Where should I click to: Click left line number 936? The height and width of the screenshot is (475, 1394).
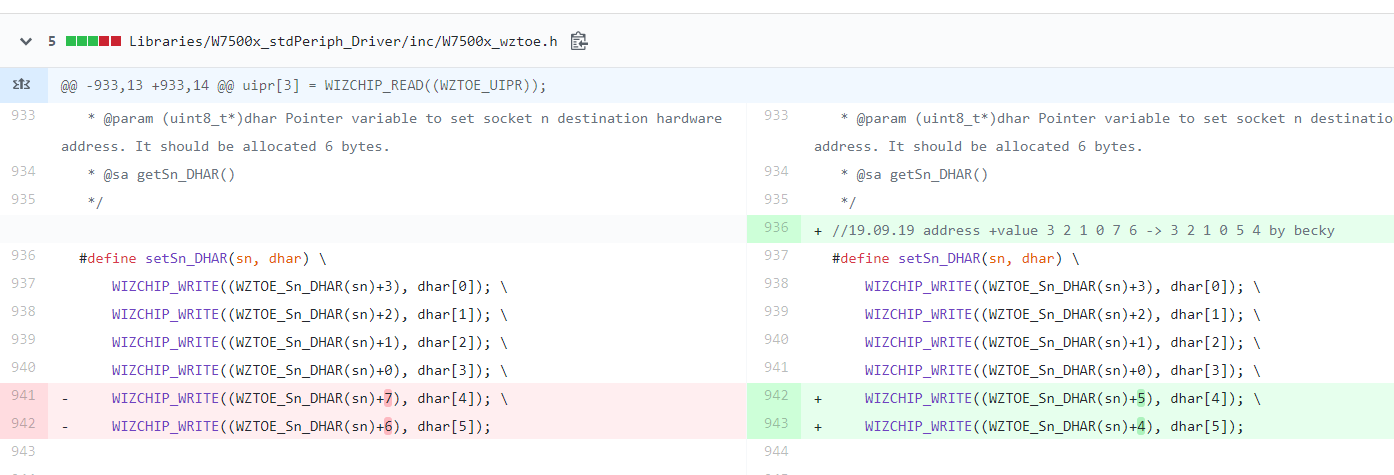coord(22,256)
